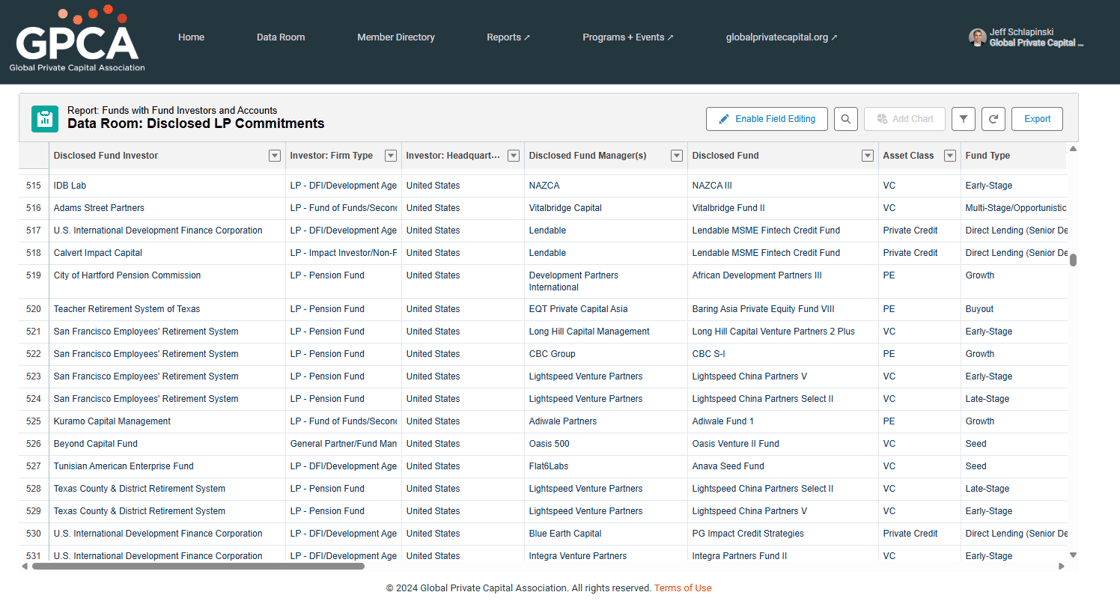This screenshot has width=1120, height=601.
Task: Click the scroll up arrow of the table
Action: [1073, 149]
